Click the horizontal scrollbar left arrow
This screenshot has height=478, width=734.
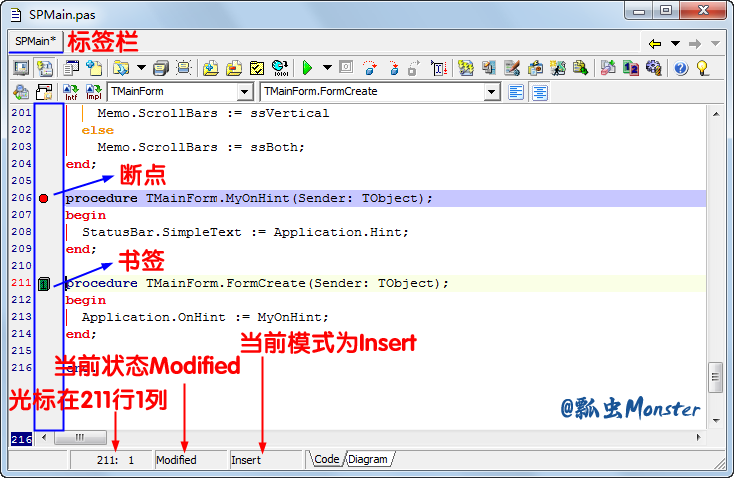(x=44, y=437)
